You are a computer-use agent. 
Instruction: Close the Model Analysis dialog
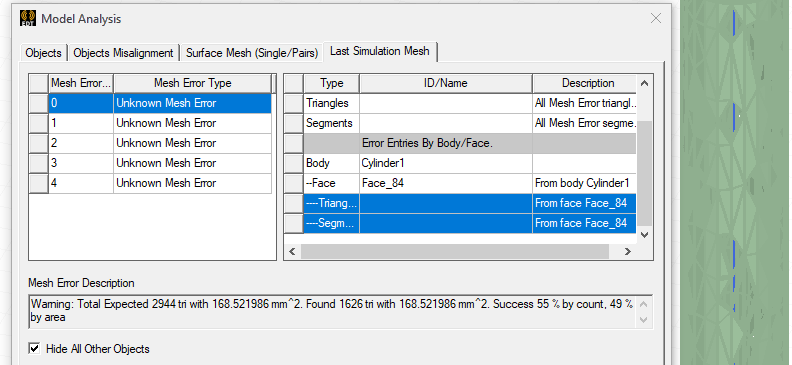(656, 19)
